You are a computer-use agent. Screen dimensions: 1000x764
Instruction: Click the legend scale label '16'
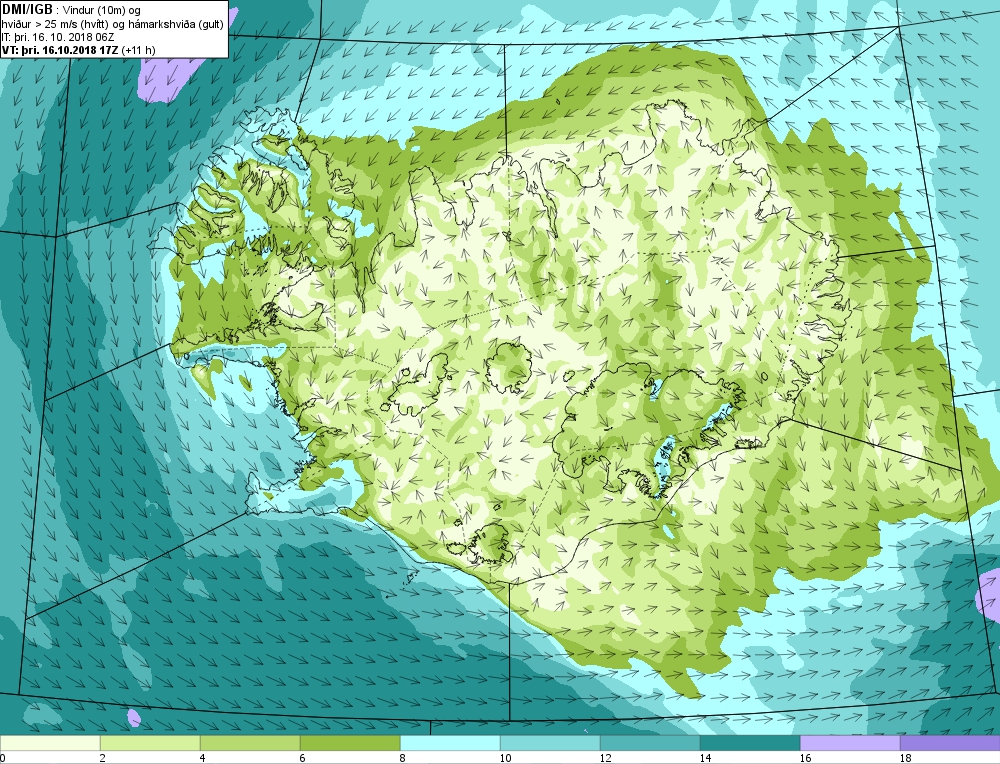click(805, 758)
